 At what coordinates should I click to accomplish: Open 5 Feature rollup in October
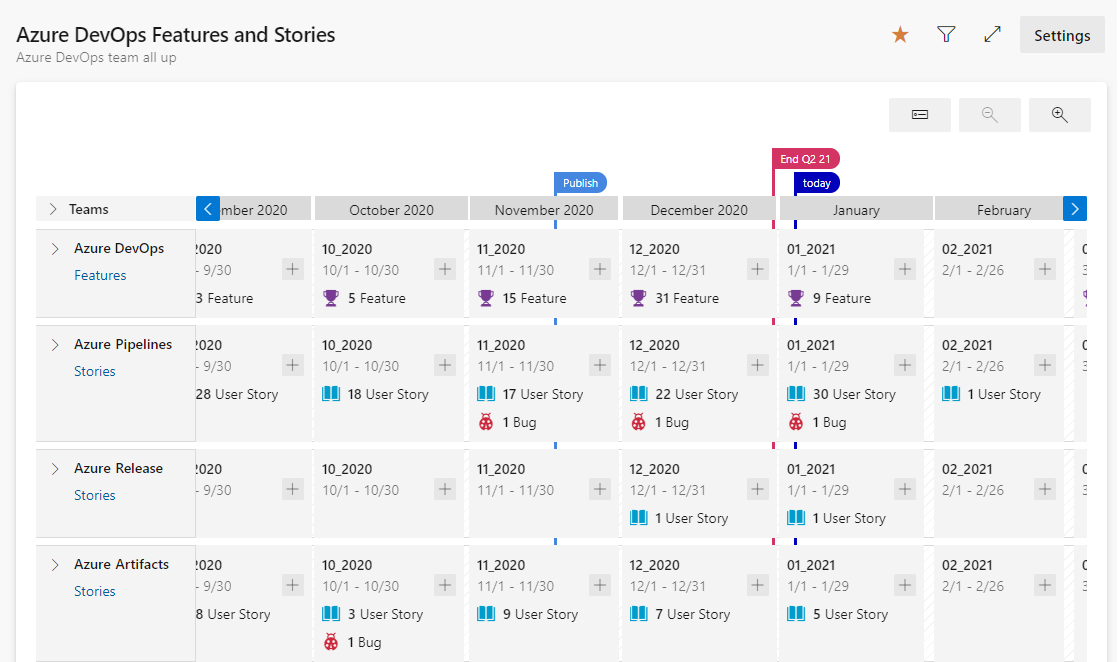364,298
